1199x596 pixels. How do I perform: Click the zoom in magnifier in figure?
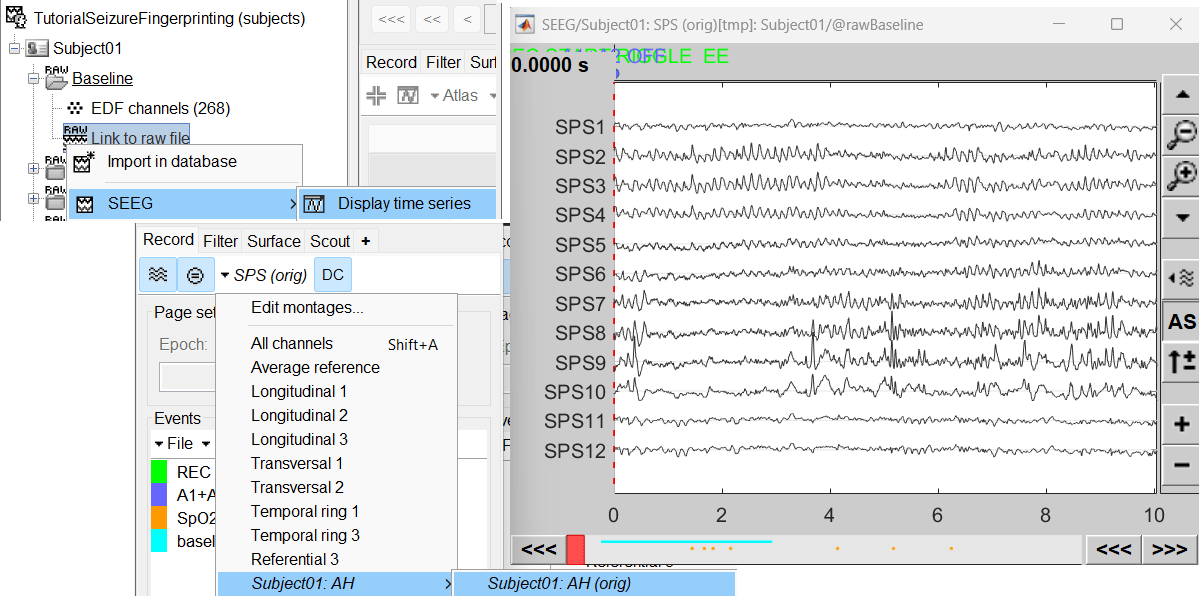1182,175
